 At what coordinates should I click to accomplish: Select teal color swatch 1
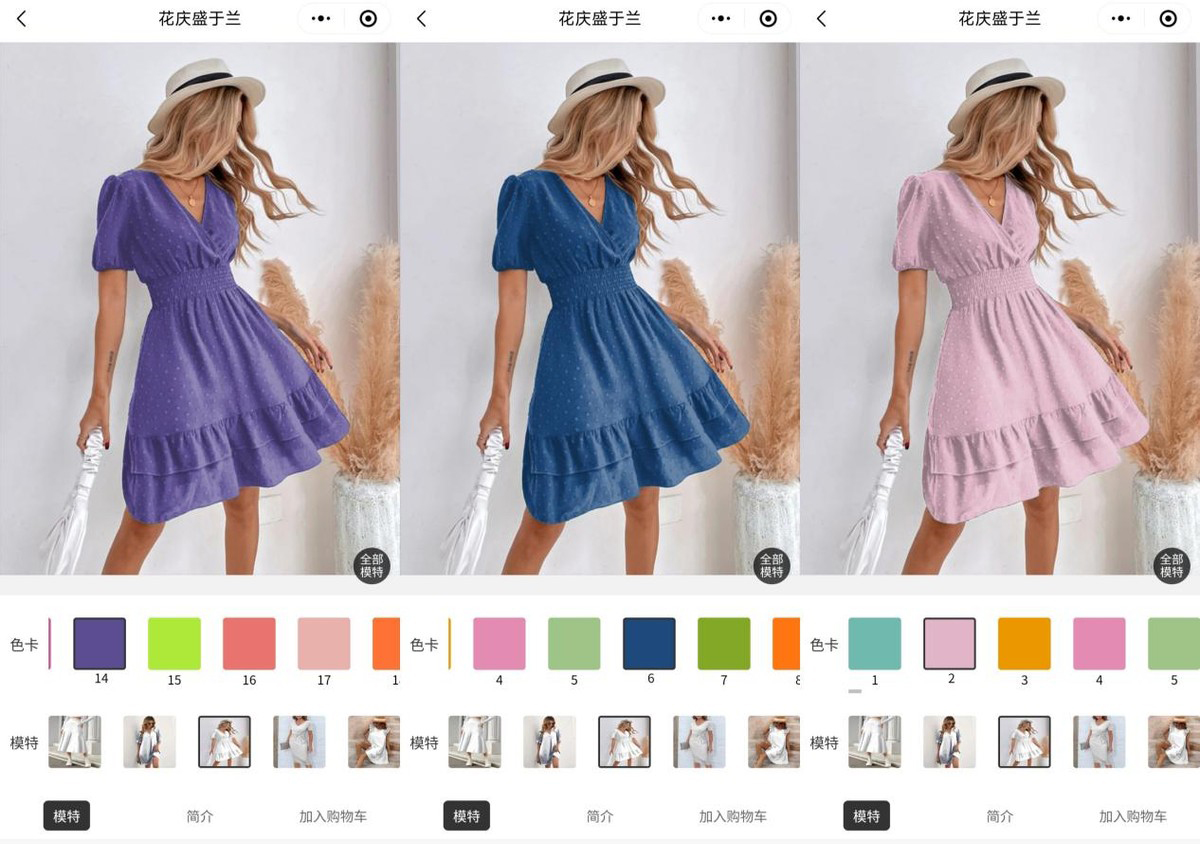point(875,643)
